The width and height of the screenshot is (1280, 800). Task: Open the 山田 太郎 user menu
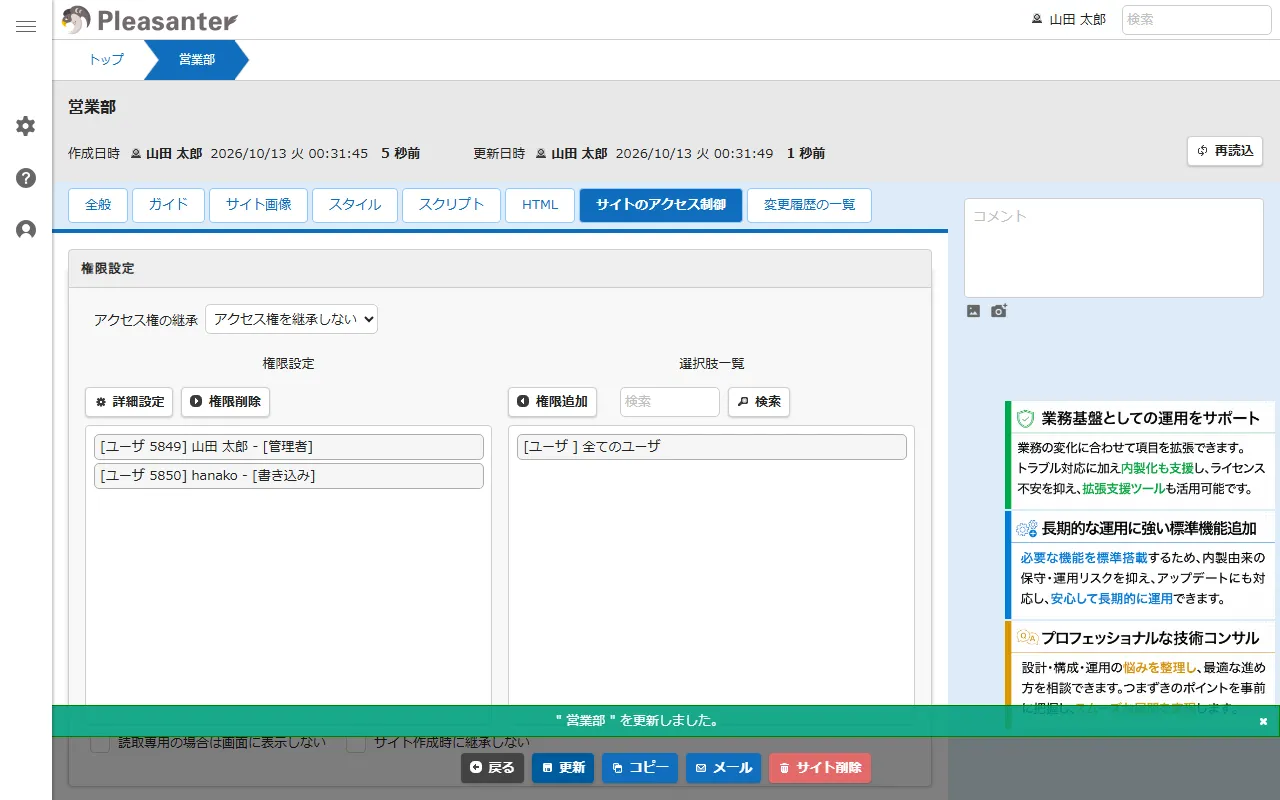(1068, 20)
